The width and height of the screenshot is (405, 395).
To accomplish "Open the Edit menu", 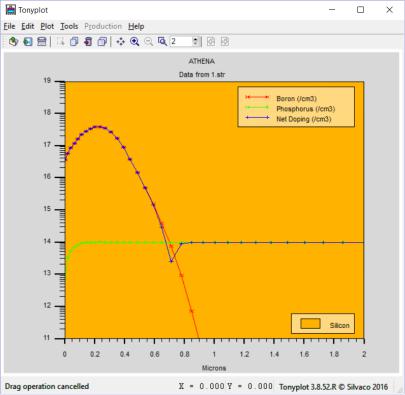I will pyautogui.click(x=28, y=26).
